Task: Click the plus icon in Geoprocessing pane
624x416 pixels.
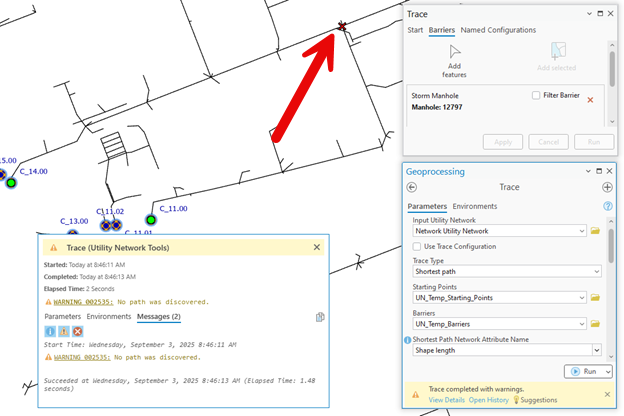Action: point(607,187)
